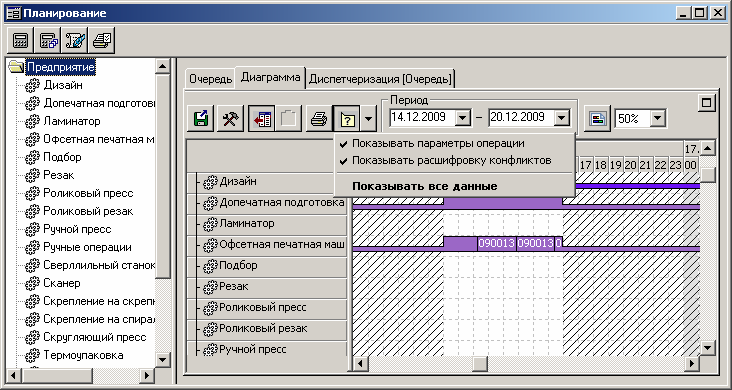Image resolution: width=732 pixels, height=390 pixels.
Task: Click gear icon next to Дизайн diagram row
Action: click(211, 182)
